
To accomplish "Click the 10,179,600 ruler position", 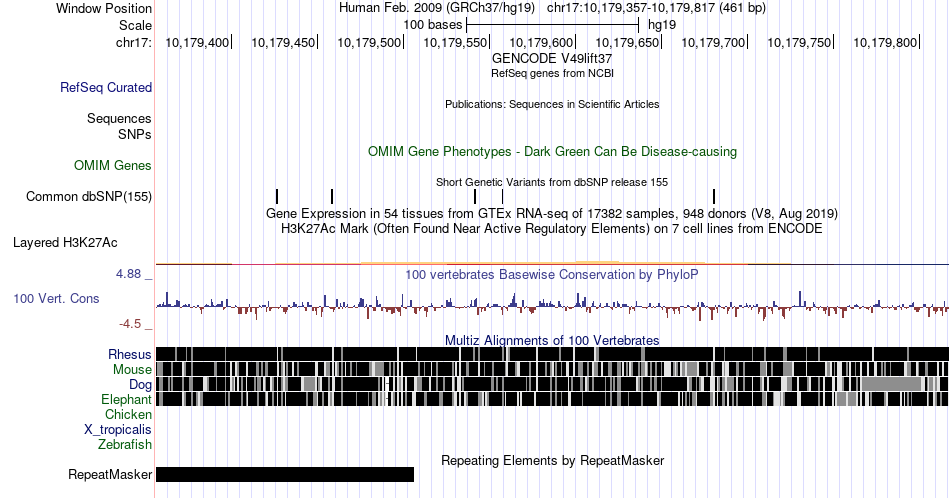I will click(x=541, y=42).
